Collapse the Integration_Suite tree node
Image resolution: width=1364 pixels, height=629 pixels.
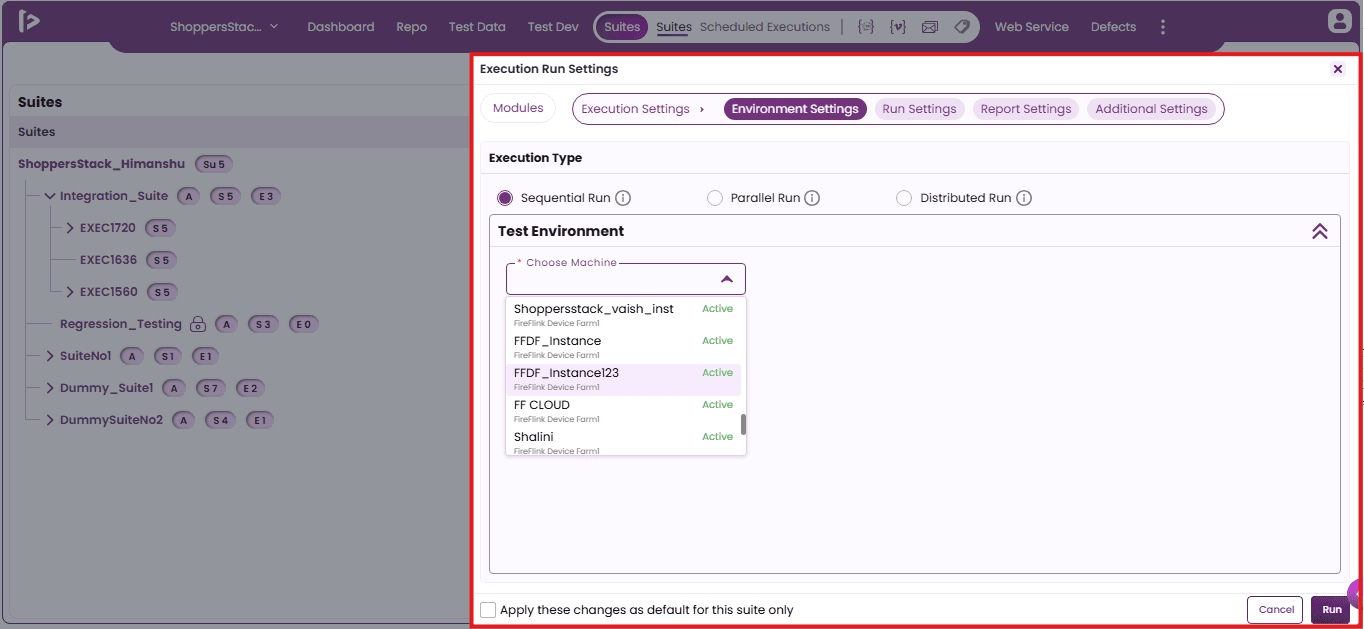click(50, 196)
